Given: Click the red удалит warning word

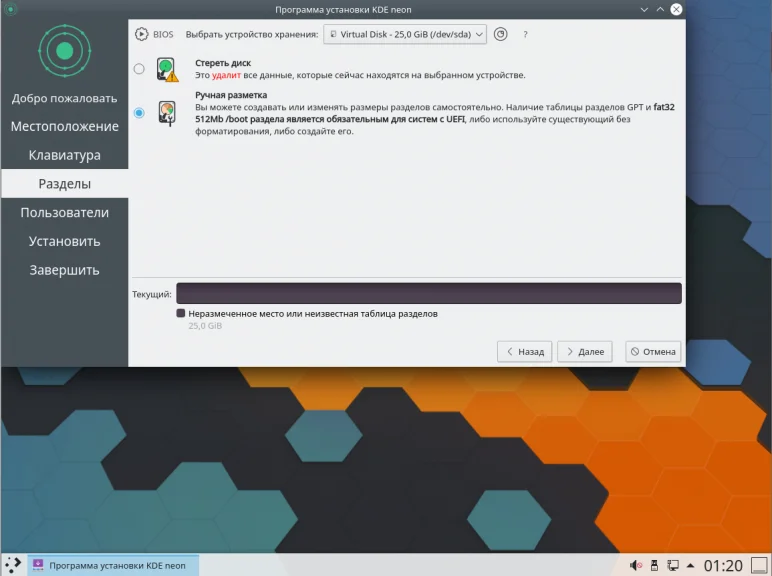Looking at the screenshot, I should 226,75.
